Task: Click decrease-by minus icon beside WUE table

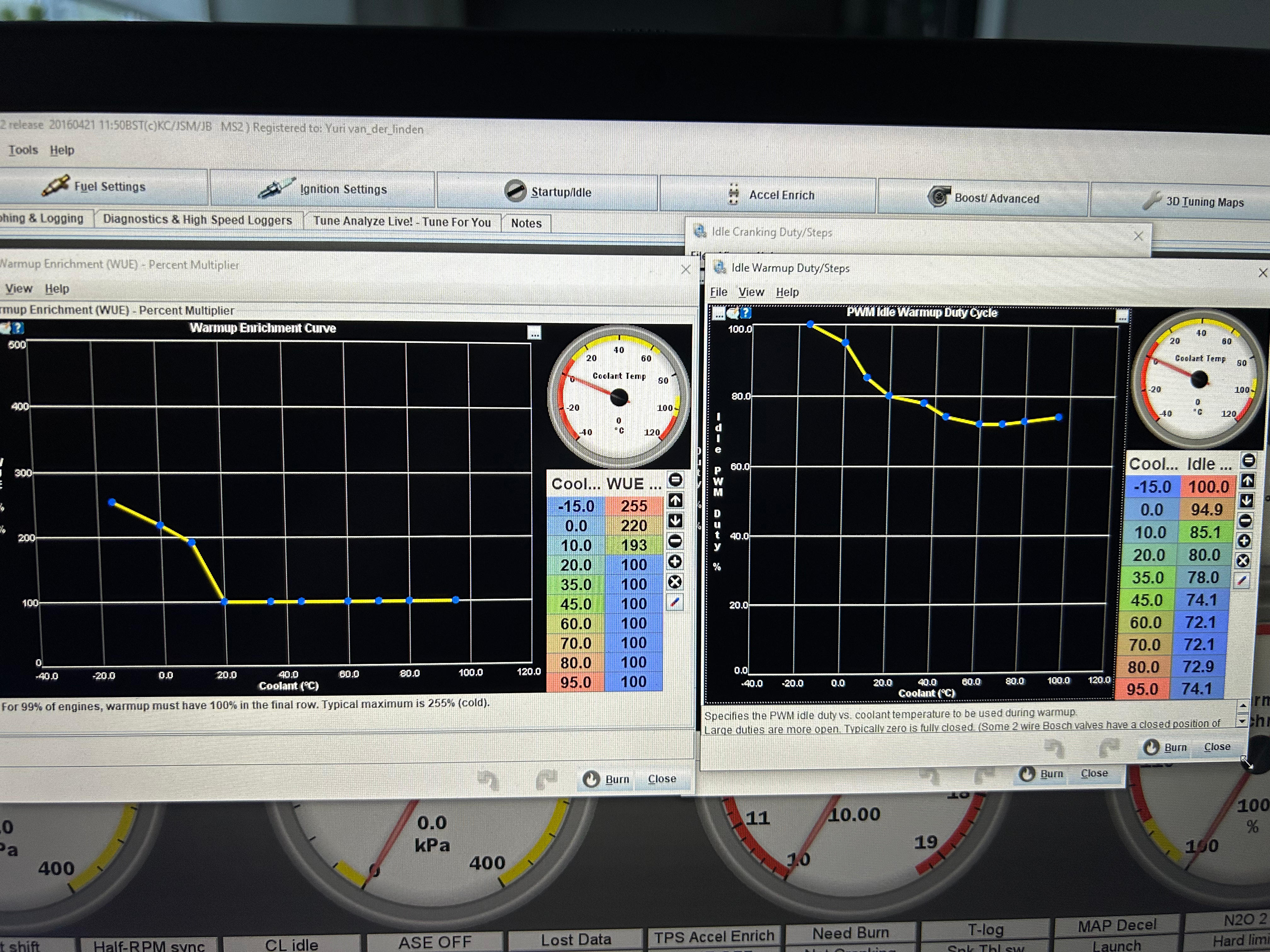Action: (675, 541)
